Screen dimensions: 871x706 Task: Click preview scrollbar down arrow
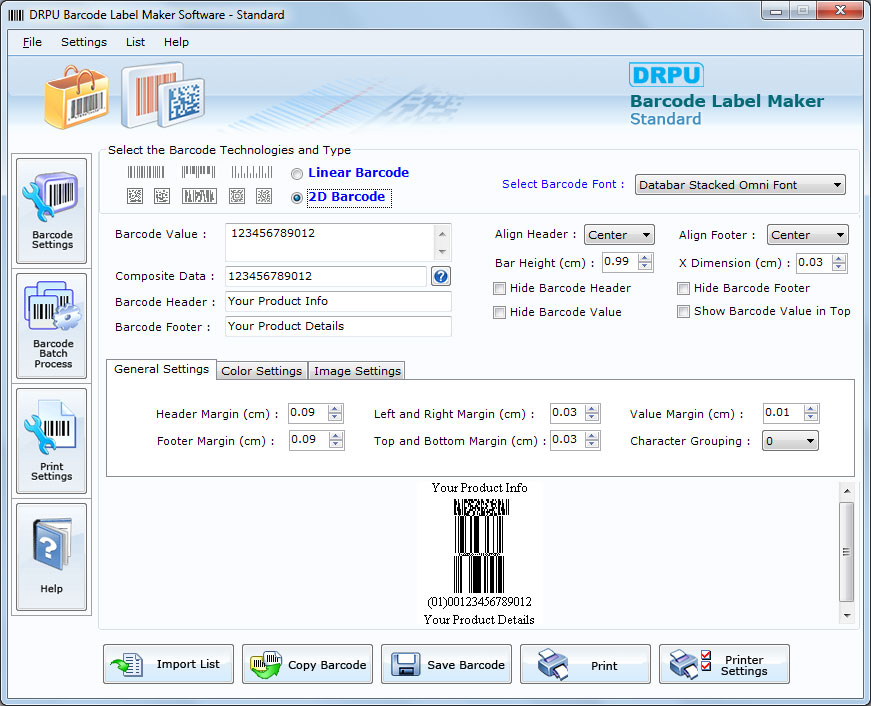point(847,615)
